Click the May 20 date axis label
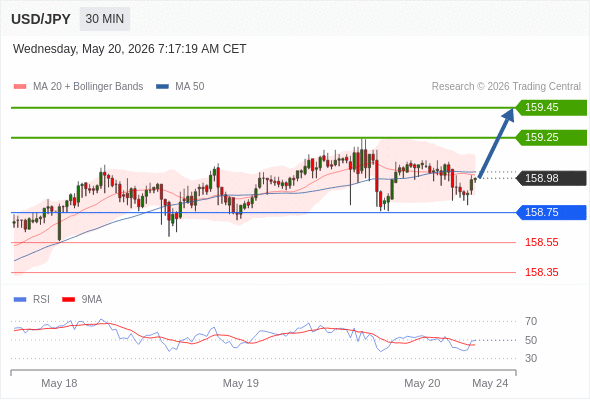590x400 pixels. tap(422, 383)
